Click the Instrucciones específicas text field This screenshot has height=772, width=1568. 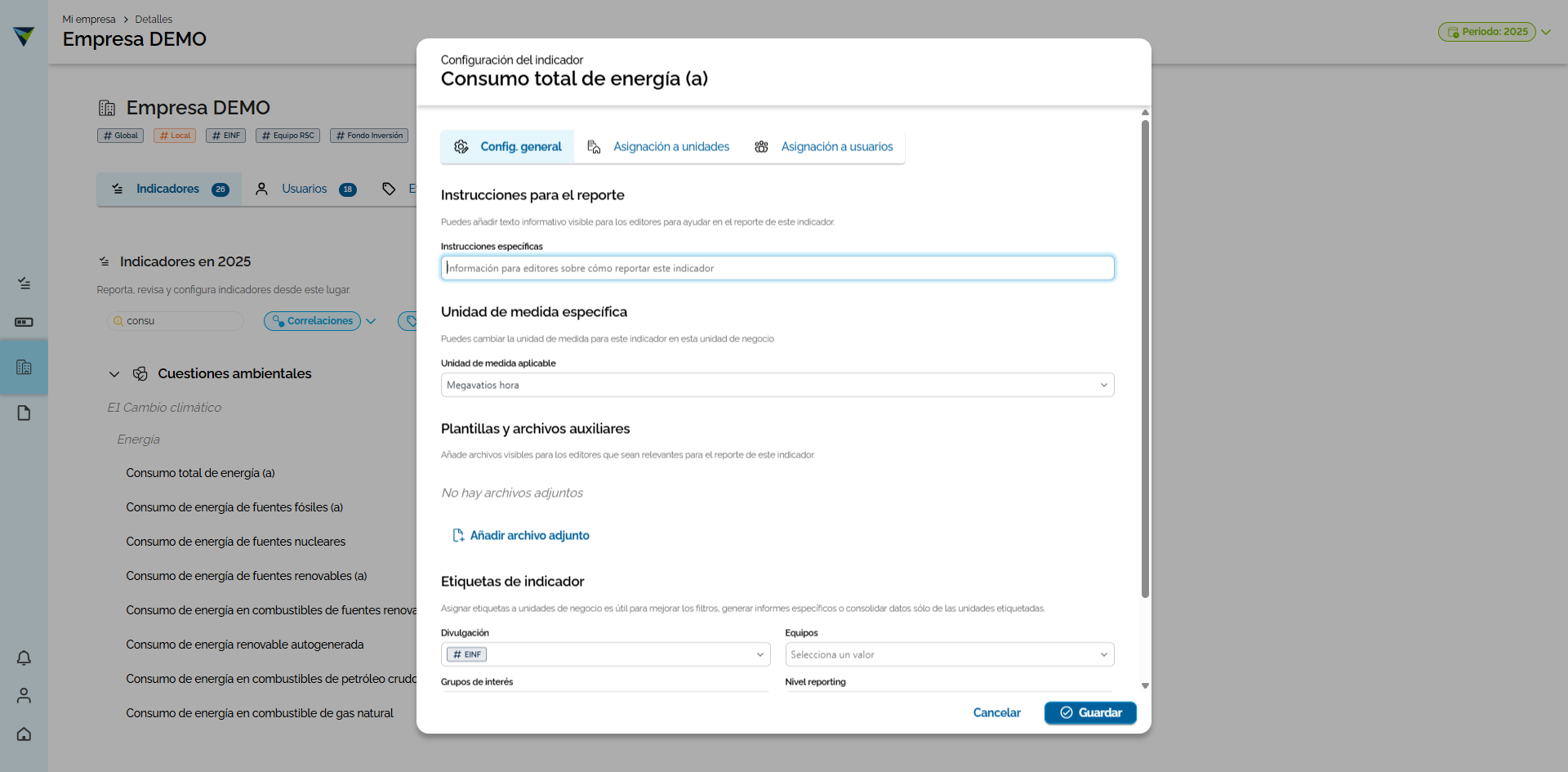click(777, 268)
